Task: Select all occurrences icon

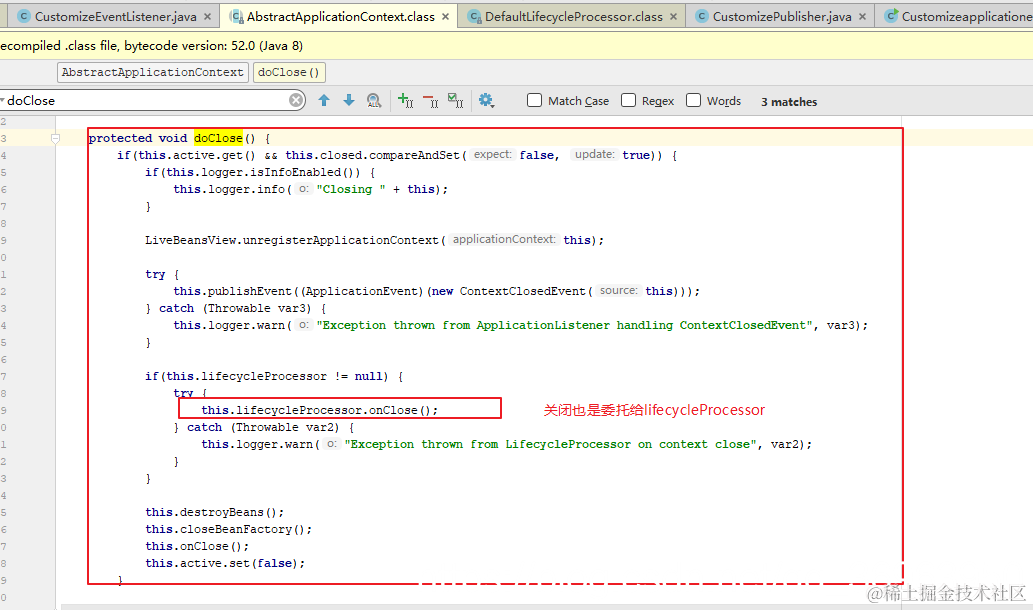Action: point(455,100)
